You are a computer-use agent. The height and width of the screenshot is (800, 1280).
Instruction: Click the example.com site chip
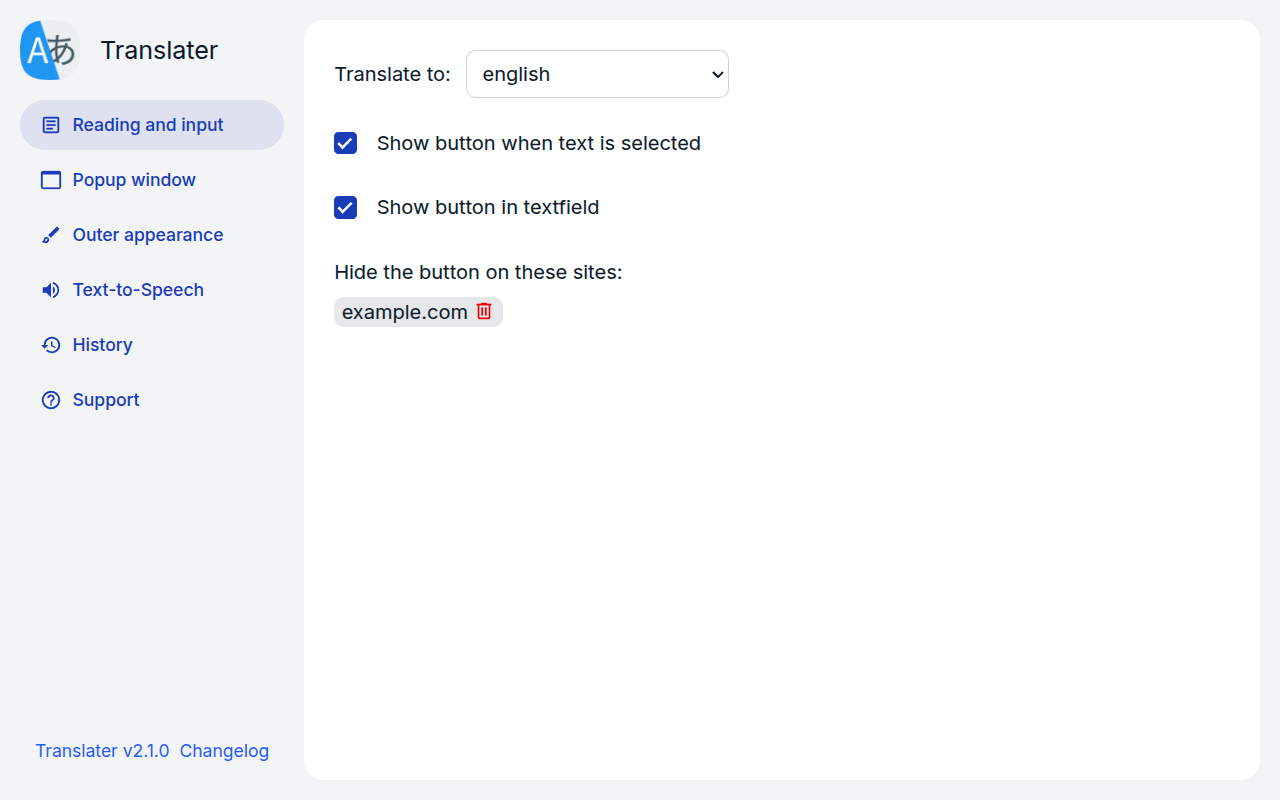click(x=404, y=312)
